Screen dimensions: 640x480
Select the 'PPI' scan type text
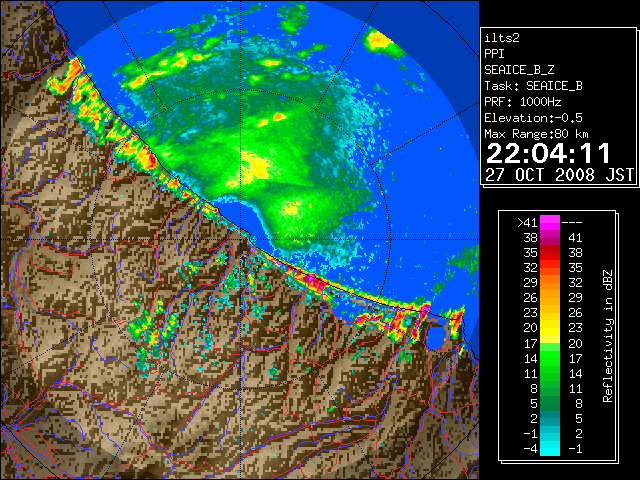pyautogui.click(x=494, y=54)
